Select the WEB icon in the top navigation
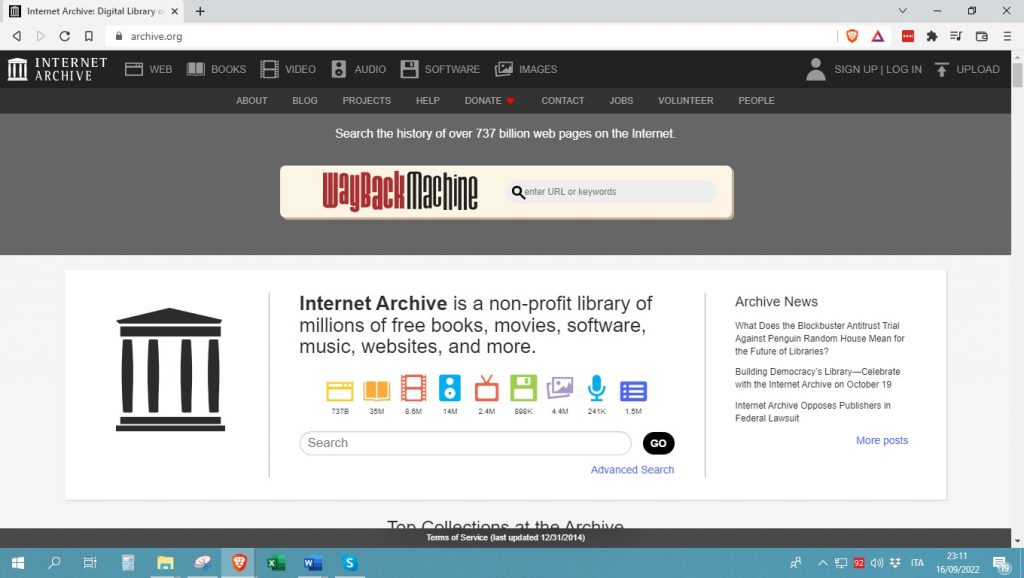The width and height of the screenshot is (1024, 578). pyautogui.click(x=135, y=69)
